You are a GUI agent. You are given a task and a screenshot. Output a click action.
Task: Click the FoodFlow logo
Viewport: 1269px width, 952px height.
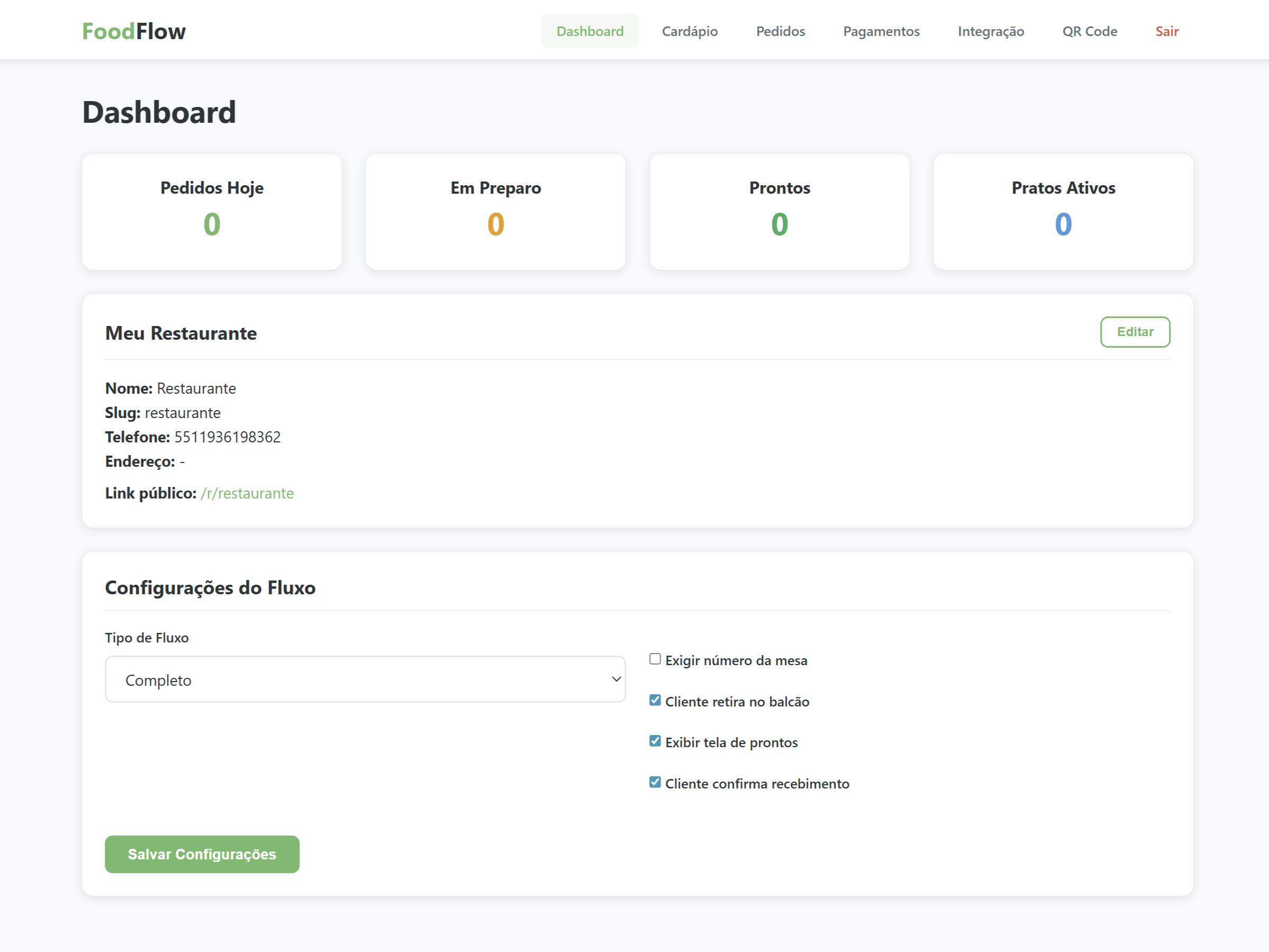[133, 31]
